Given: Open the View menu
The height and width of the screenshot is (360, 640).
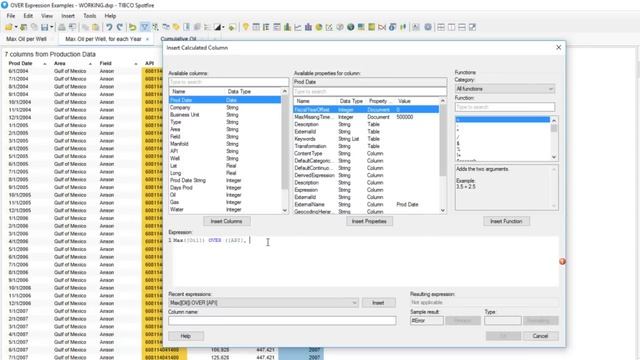Looking at the screenshot, I should click(x=47, y=16).
